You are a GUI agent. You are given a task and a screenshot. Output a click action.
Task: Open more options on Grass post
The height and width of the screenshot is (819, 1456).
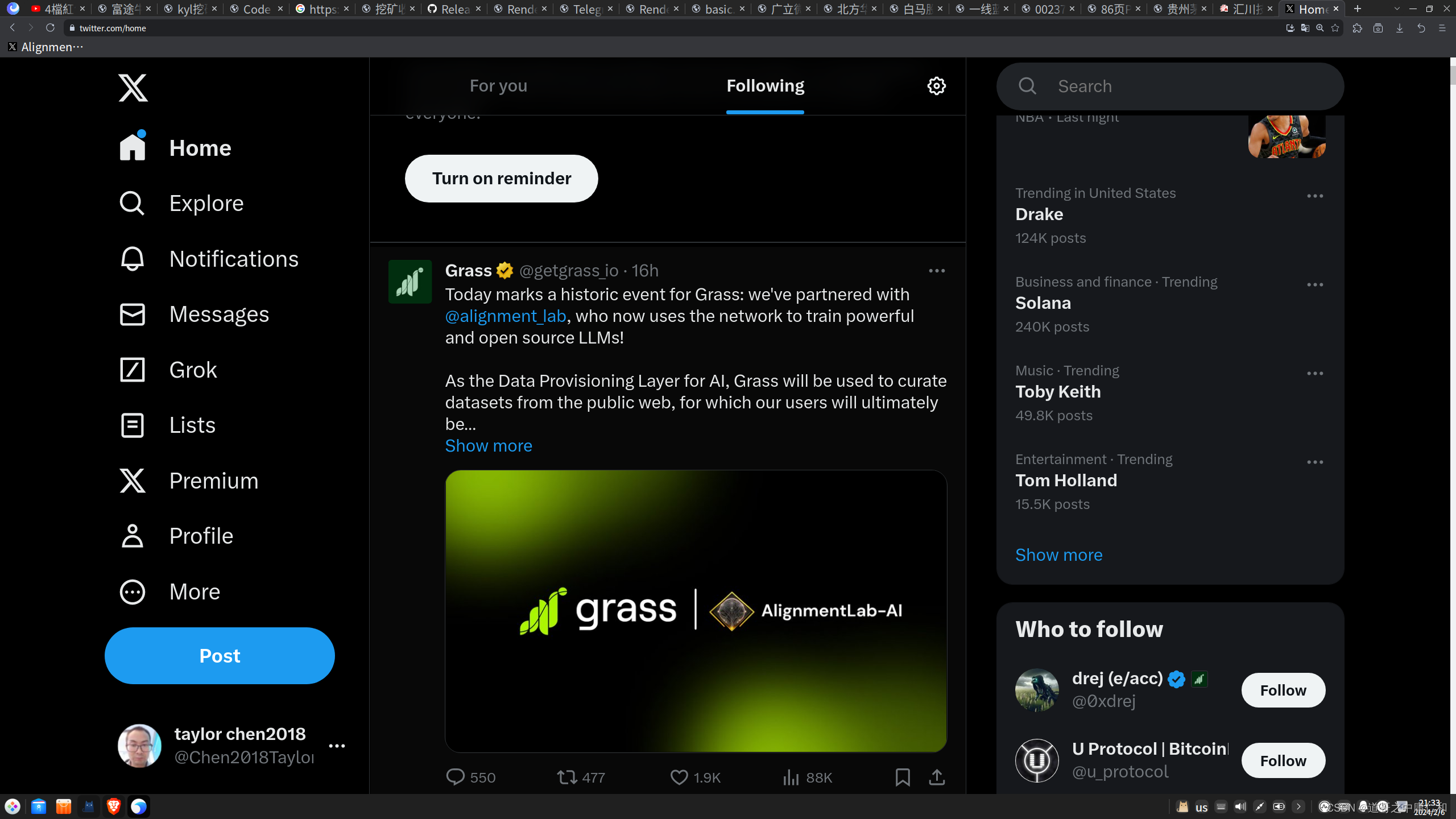click(x=936, y=271)
